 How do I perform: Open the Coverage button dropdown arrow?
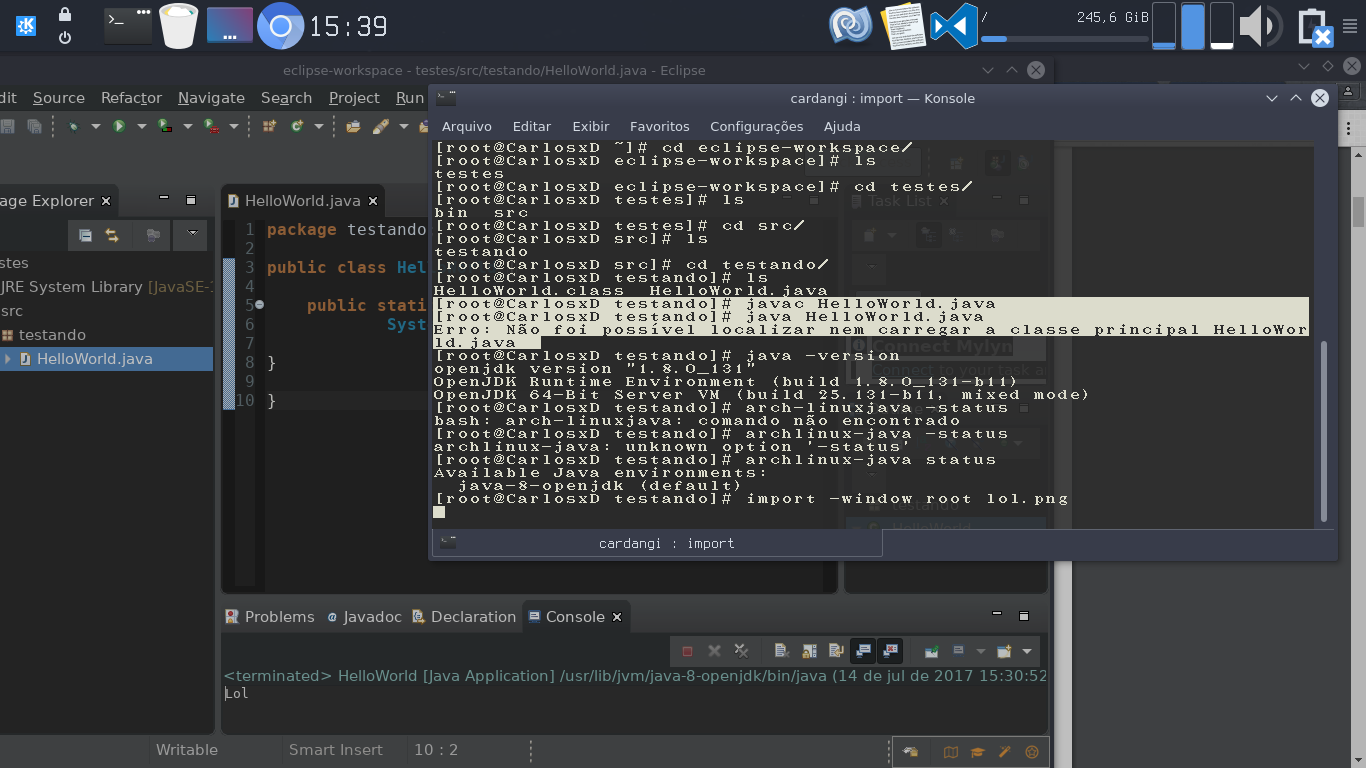188,127
